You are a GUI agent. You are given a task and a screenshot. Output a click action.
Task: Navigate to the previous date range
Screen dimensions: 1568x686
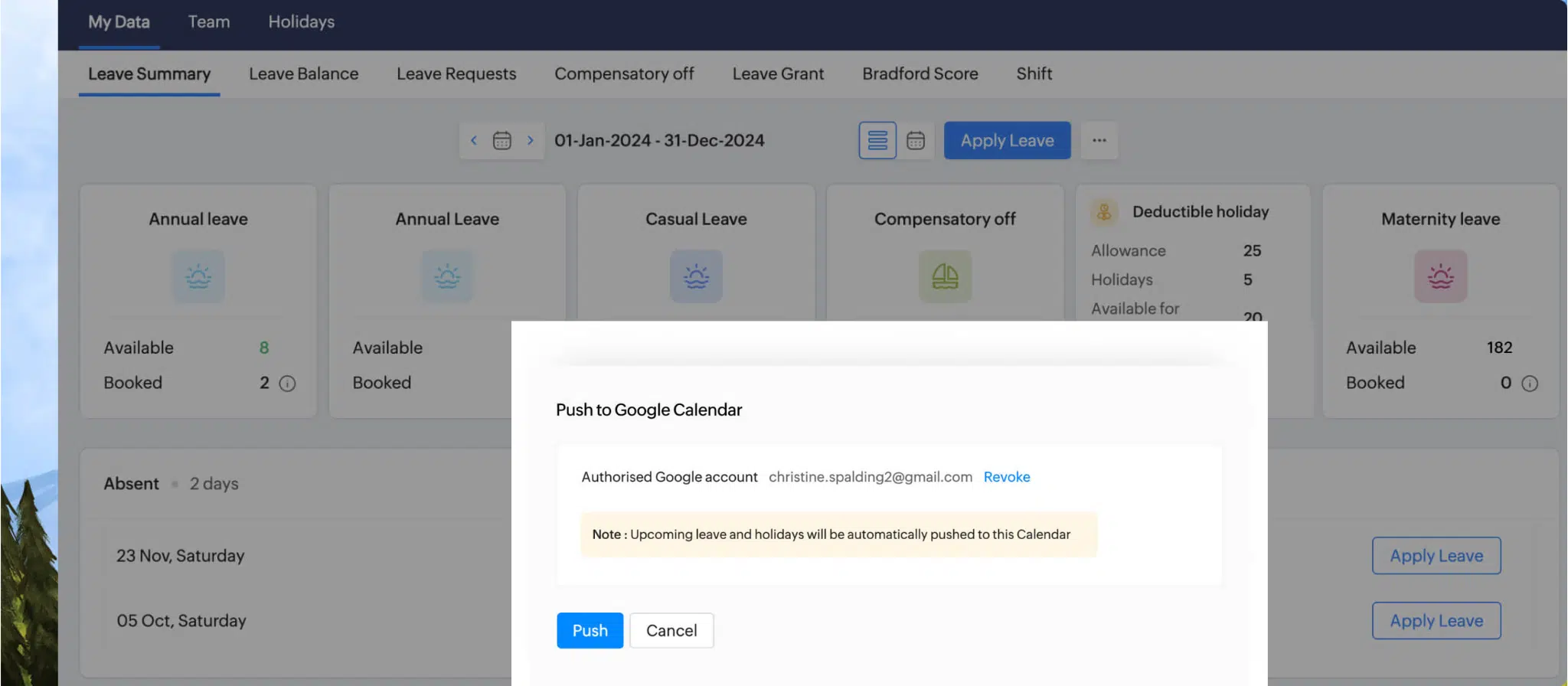pyautogui.click(x=474, y=140)
